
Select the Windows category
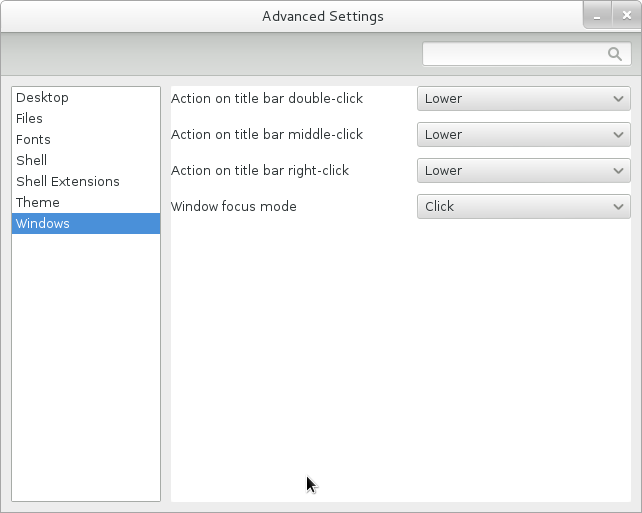pyautogui.click(x=86, y=224)
